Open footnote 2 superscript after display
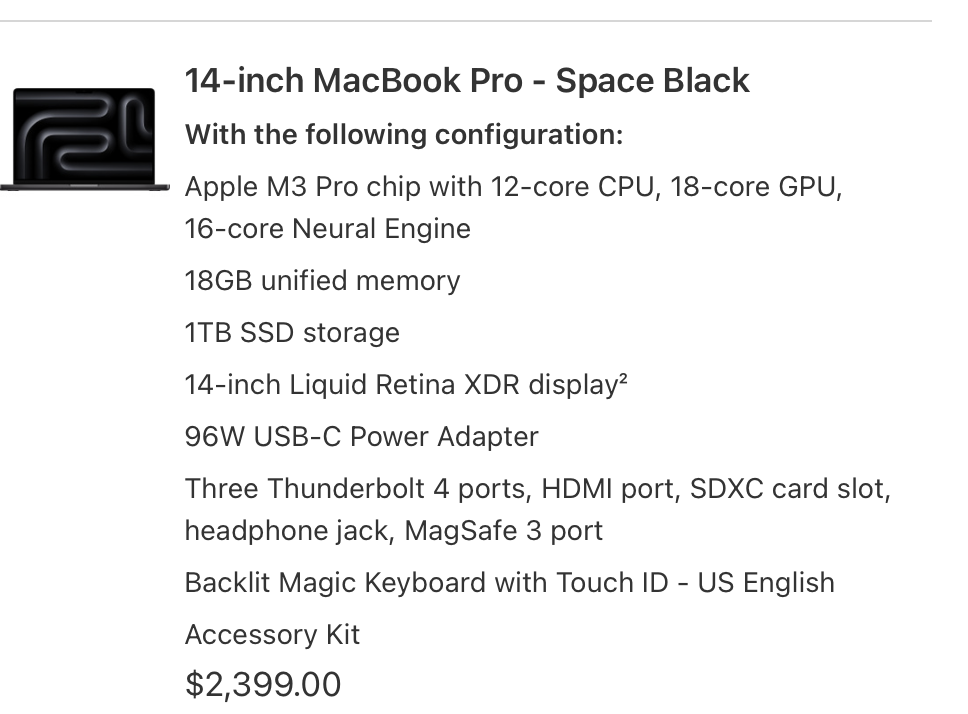This screenshot has width=968, height=714. point(623,378)
